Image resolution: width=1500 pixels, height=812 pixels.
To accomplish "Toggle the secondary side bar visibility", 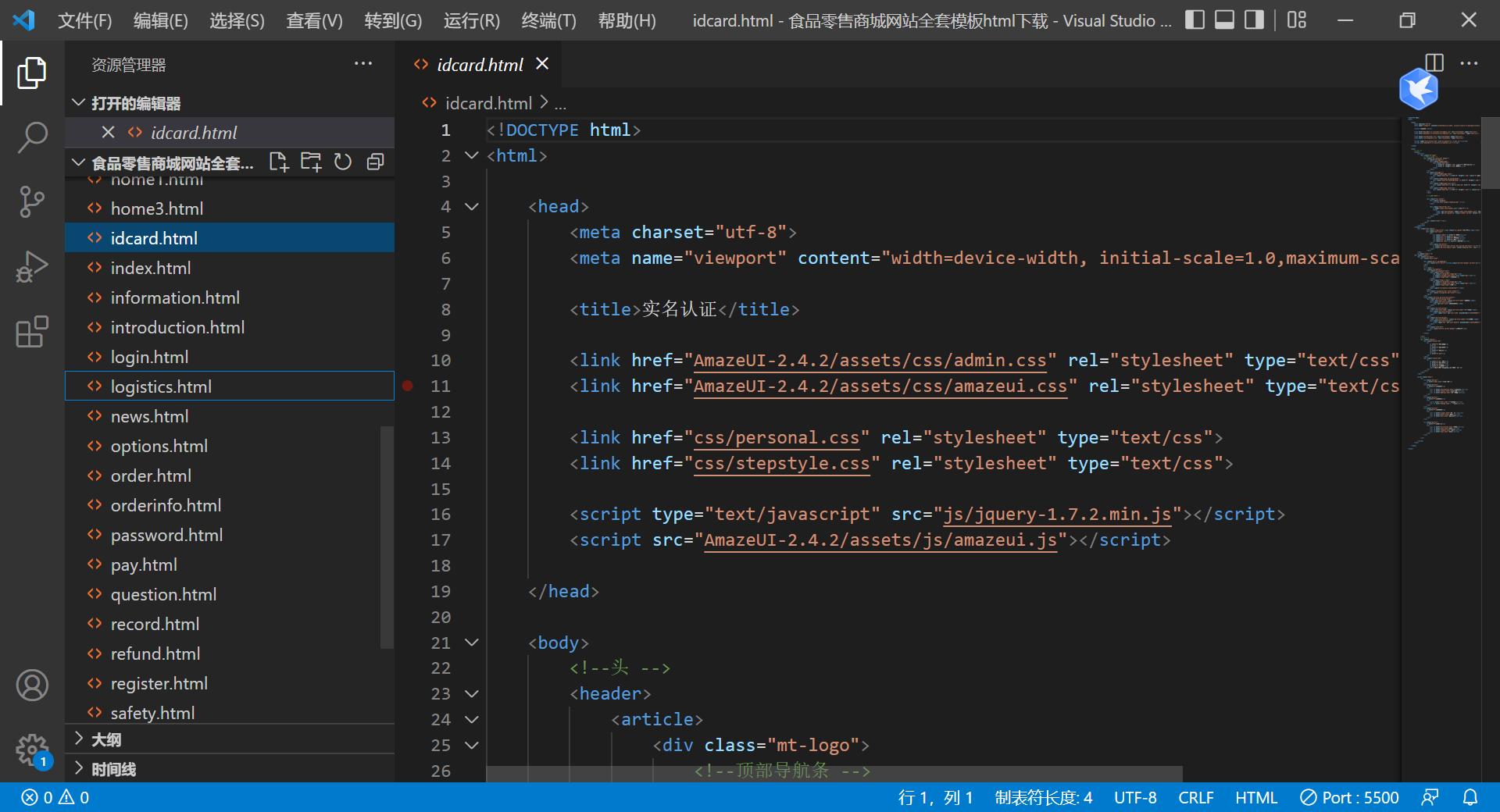I will click(x=1254, y=20).
